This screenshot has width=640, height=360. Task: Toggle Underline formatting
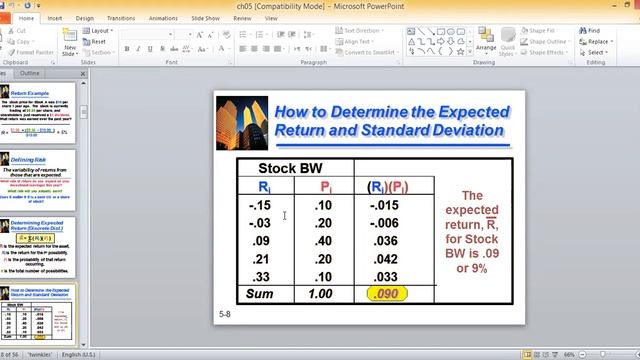click(x=150, y=49)
